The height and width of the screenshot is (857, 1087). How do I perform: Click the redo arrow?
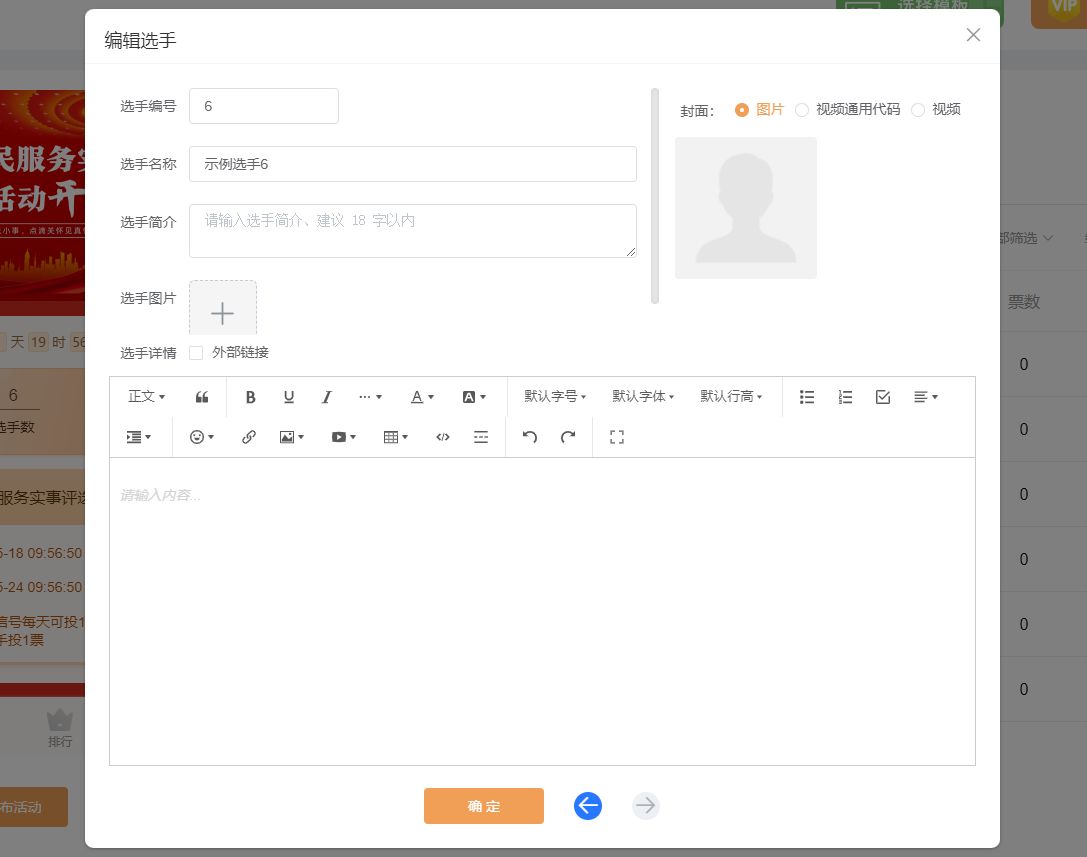point(568,437)
